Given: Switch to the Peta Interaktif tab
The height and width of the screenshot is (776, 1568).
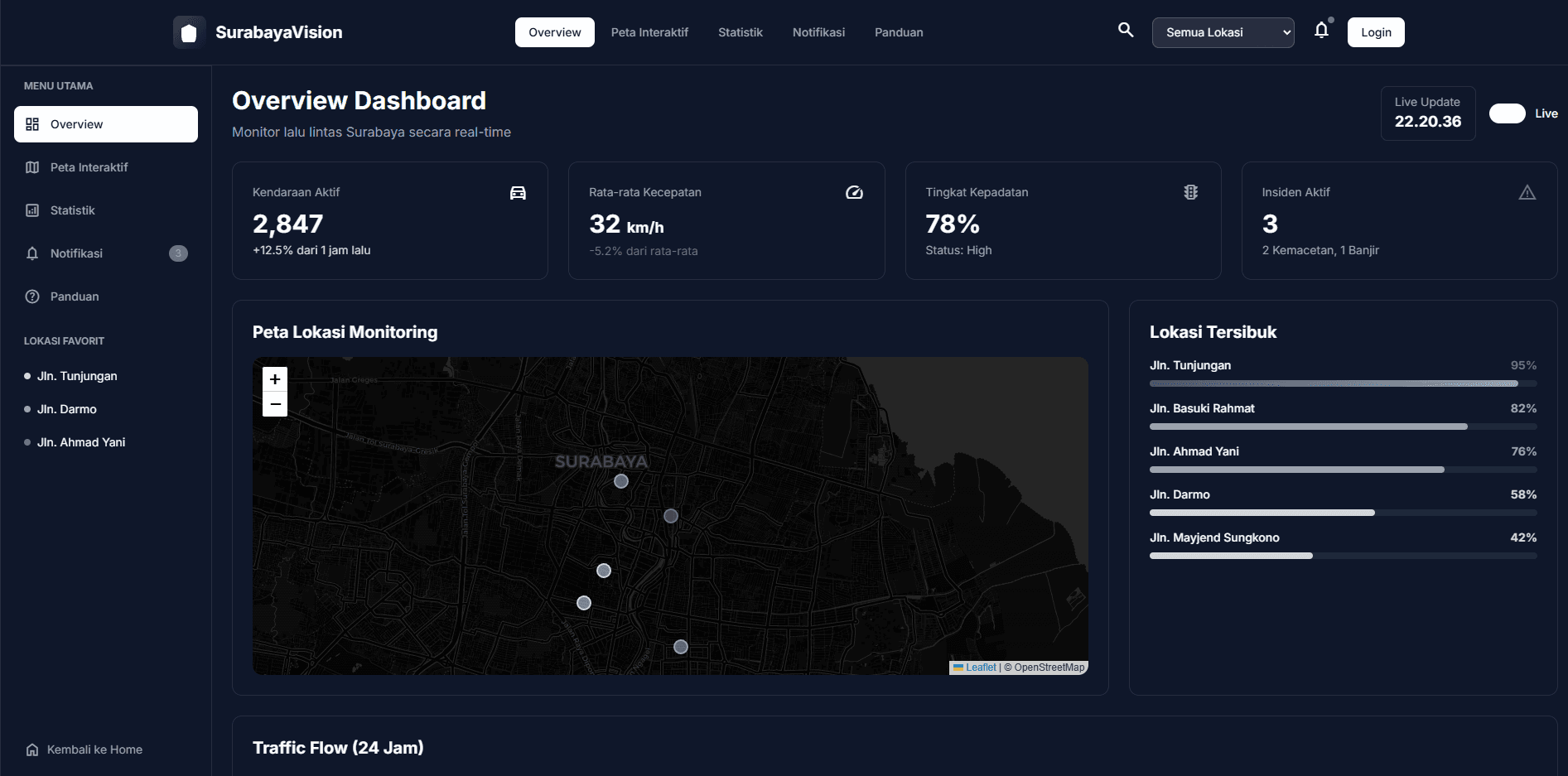Looking at the screenshot, I should tap(649, 32).
